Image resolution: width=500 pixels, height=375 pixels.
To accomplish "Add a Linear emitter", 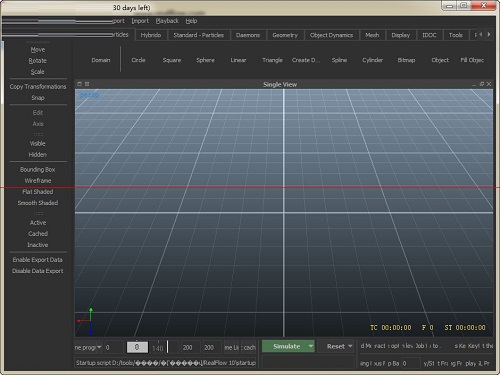I will (x=238, y=60).
